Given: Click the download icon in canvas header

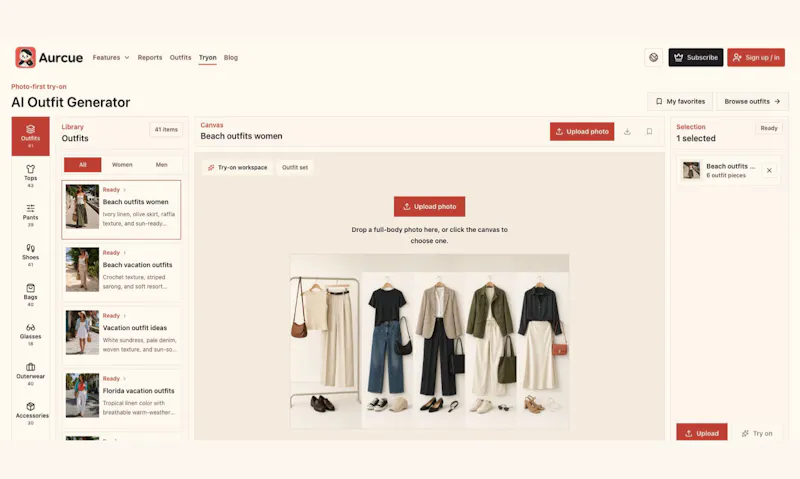Looking at the screenshot, I should click(x=627, y=132).
